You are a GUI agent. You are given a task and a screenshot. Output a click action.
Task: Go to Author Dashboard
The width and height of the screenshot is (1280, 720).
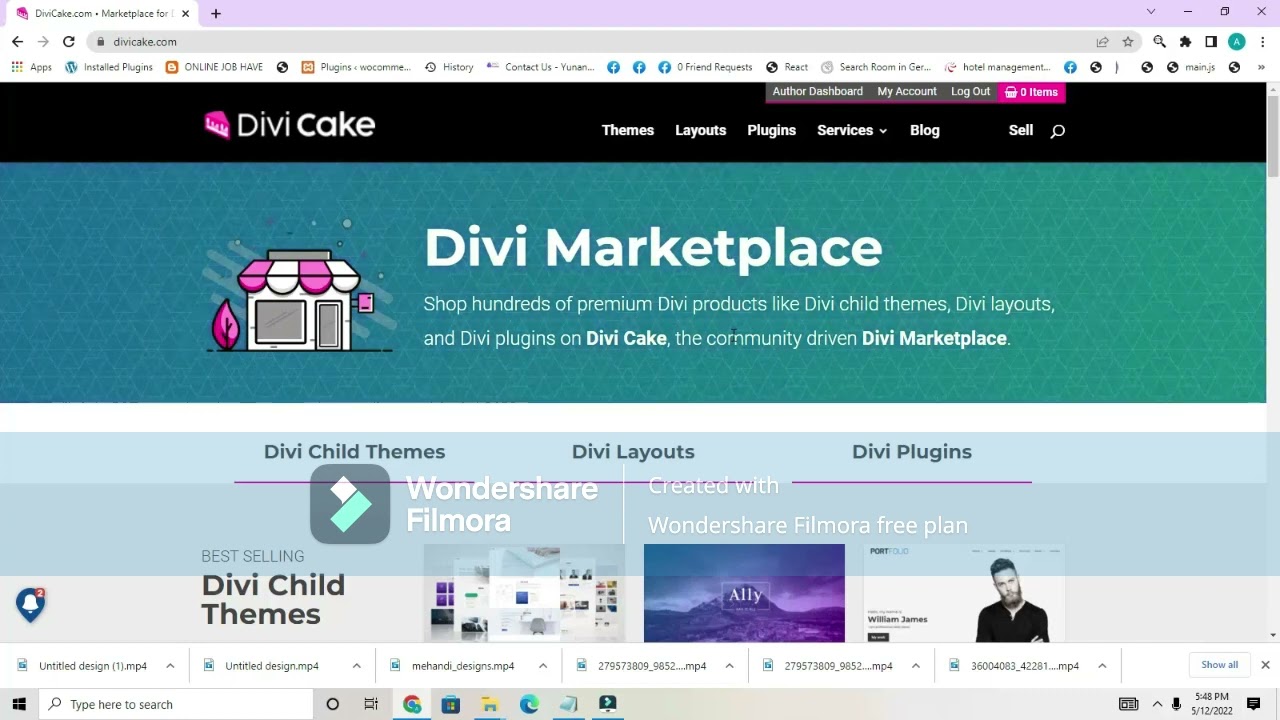tap(817, 92)
